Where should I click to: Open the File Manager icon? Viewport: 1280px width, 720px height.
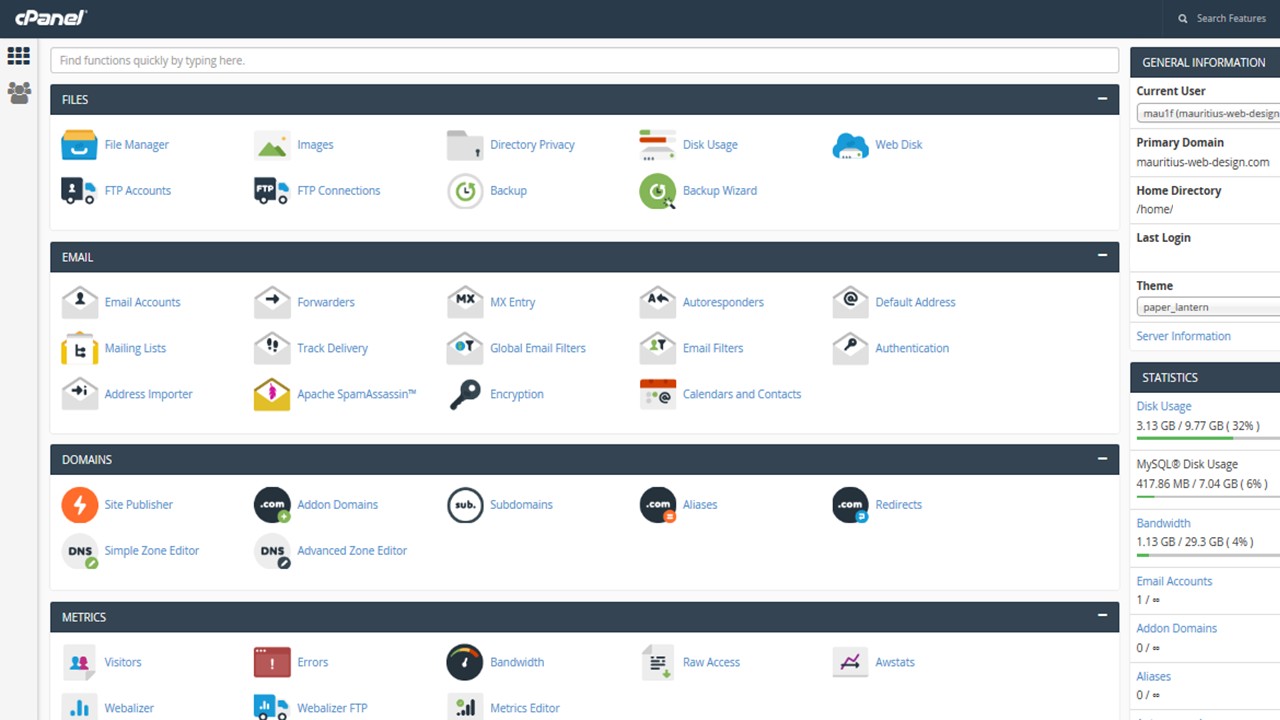[x=79, y=145]
